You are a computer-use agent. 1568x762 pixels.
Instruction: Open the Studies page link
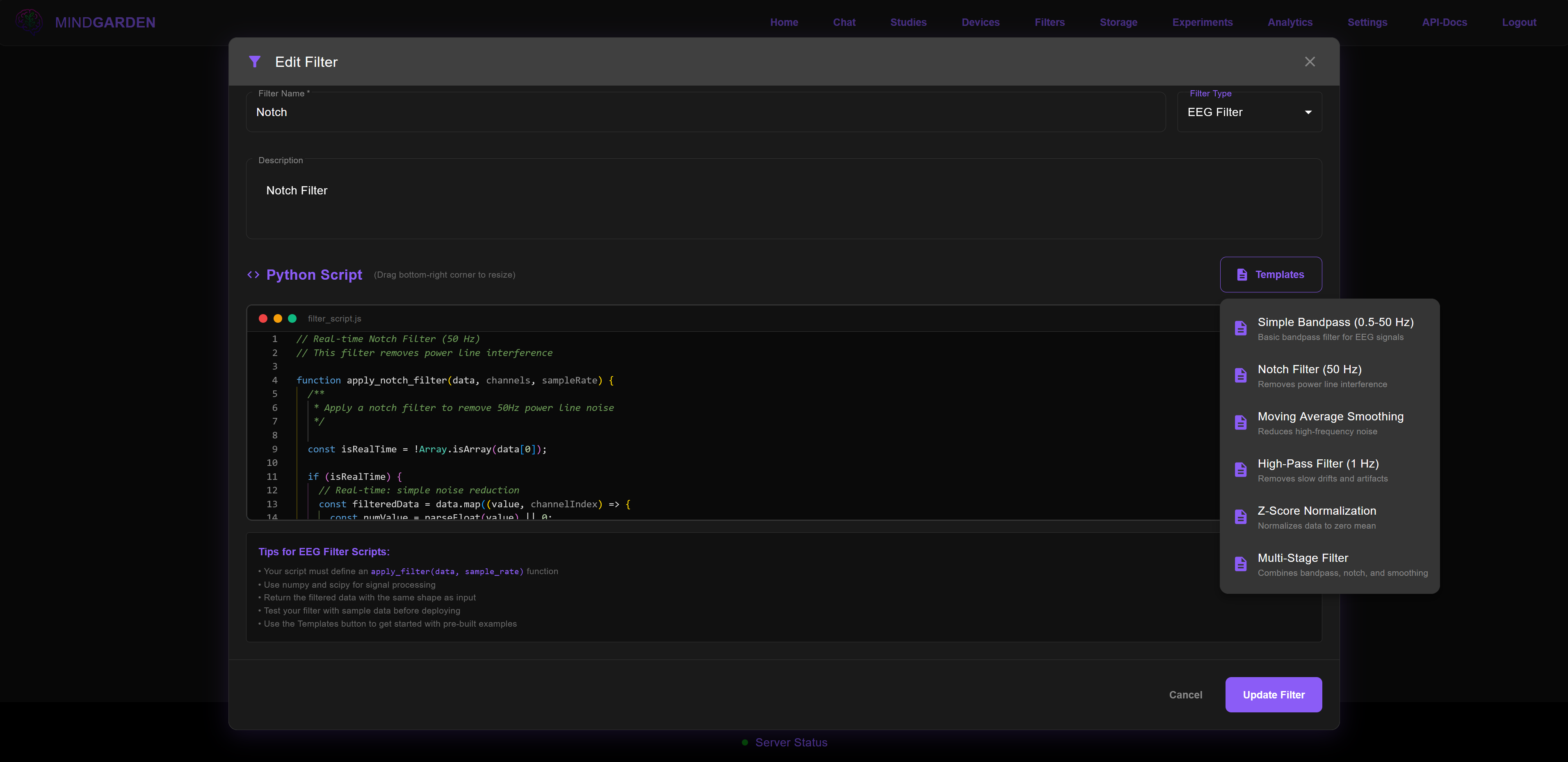point(908,22)
